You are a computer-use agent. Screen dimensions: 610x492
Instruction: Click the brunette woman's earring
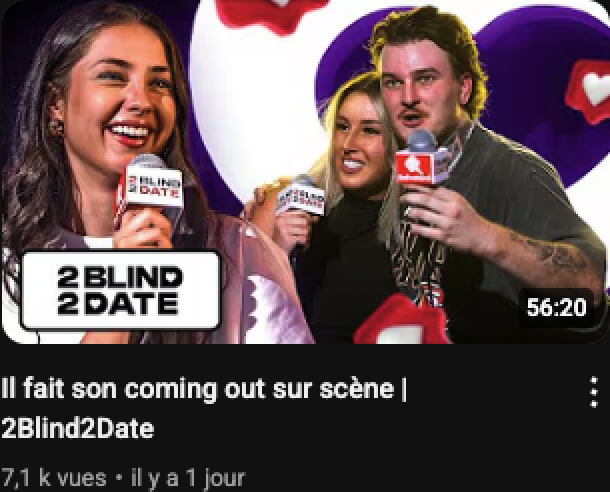coord(56,125)
